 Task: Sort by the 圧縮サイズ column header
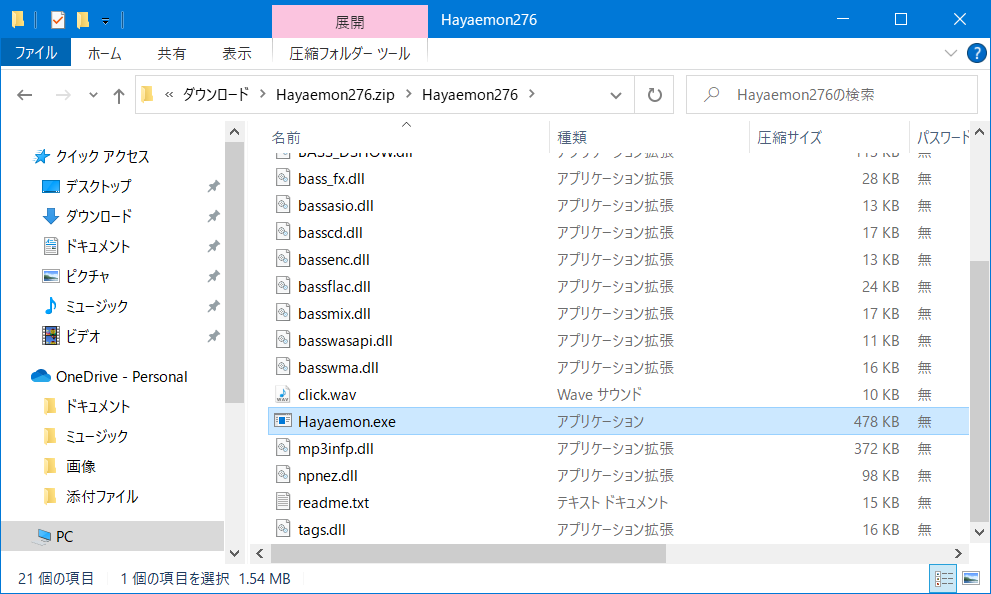coord(789,137)
